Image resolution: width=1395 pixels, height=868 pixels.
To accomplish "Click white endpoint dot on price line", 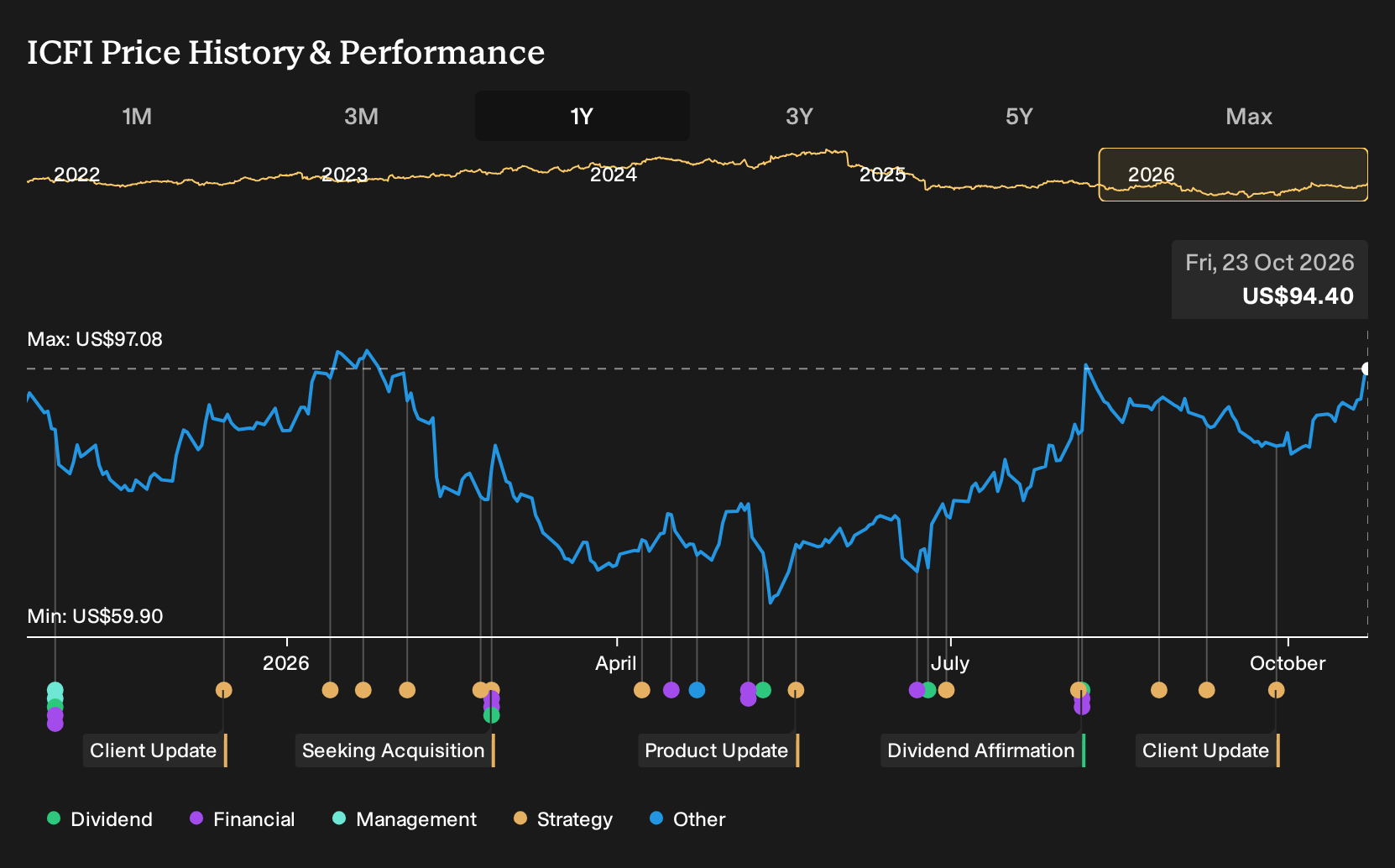I will click(1366, 369).
